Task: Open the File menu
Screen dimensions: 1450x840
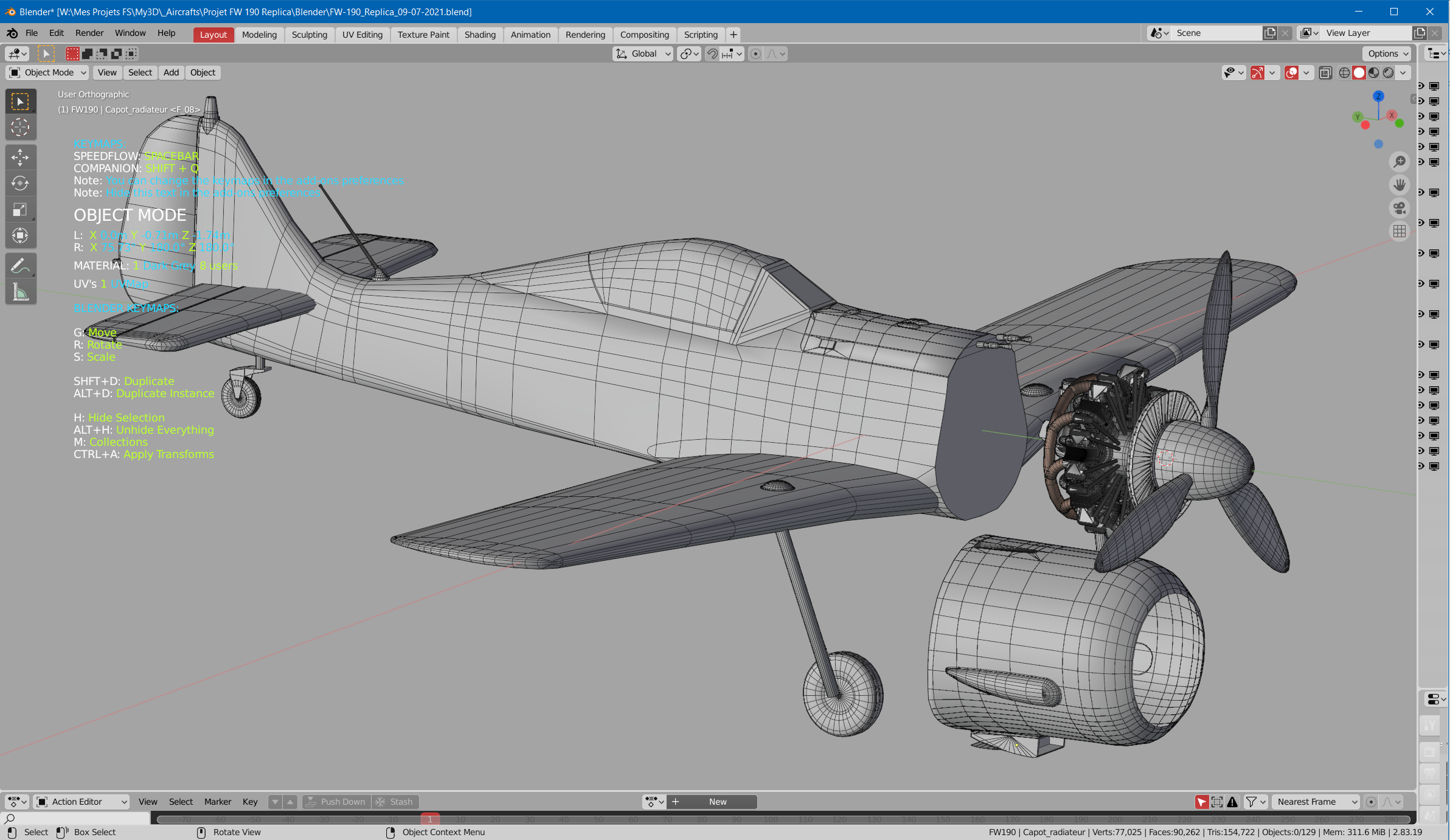Action: pos(32,33)
